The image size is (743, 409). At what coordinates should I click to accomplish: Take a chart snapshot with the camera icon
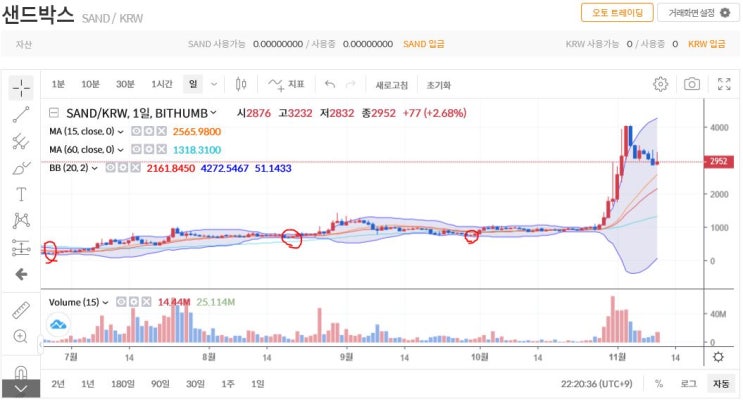click(691, 84)
